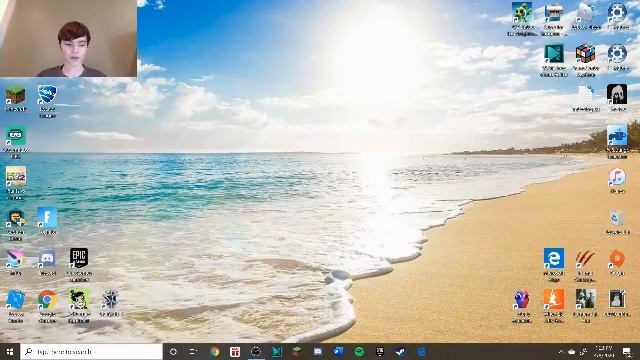Open Task View on the taskbar

[x=193, y=351]
